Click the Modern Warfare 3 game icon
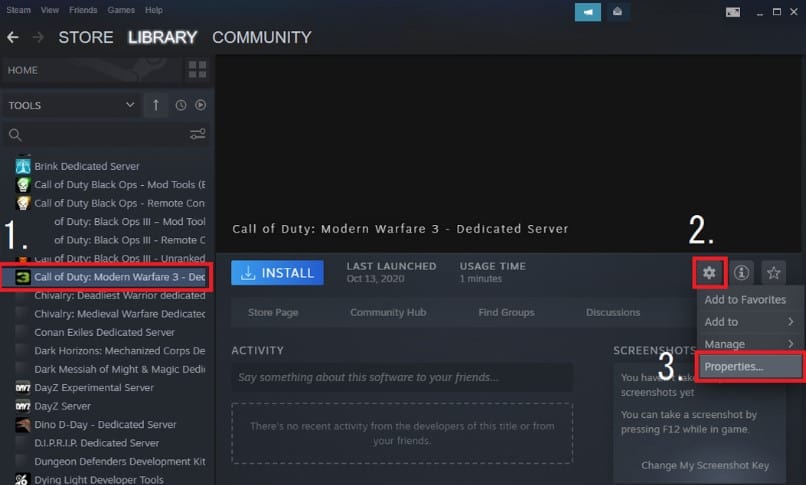 click(23, 277)
